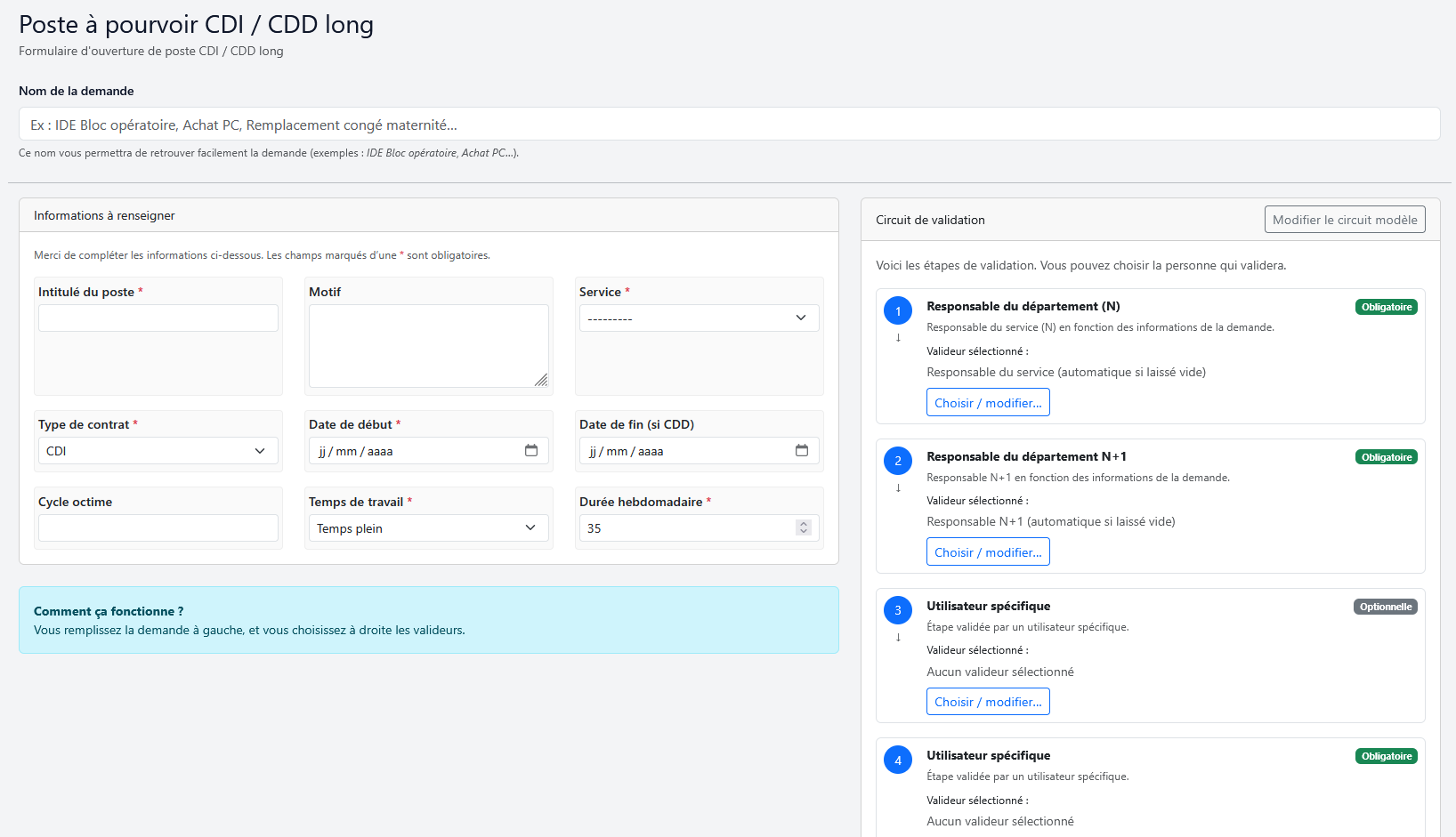Viewport: 1456px width, 837px height.
Task: Focus the Date de début field
Action: 429,451
